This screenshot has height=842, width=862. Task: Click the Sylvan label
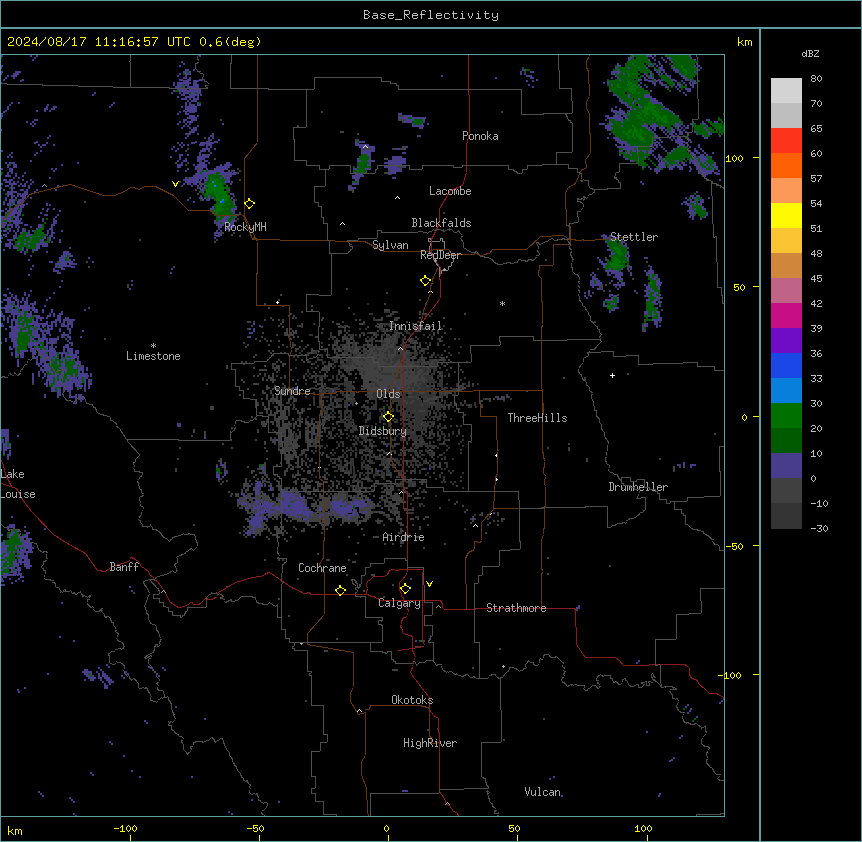[x=390, y=245]
